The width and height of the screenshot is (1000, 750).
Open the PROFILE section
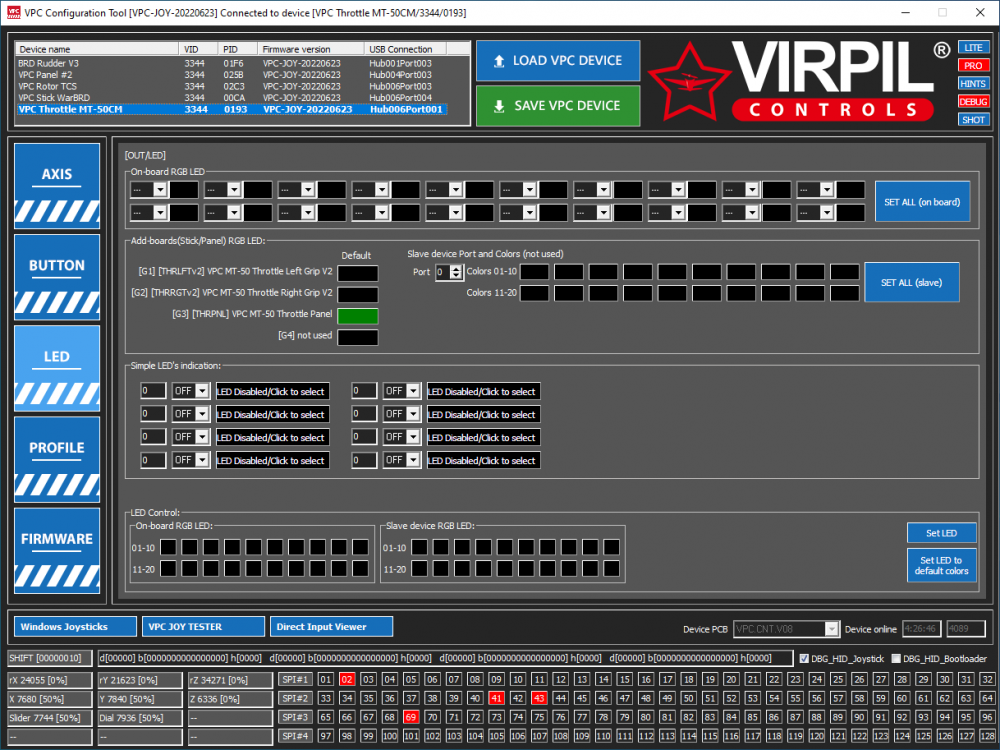coord(57,459)
